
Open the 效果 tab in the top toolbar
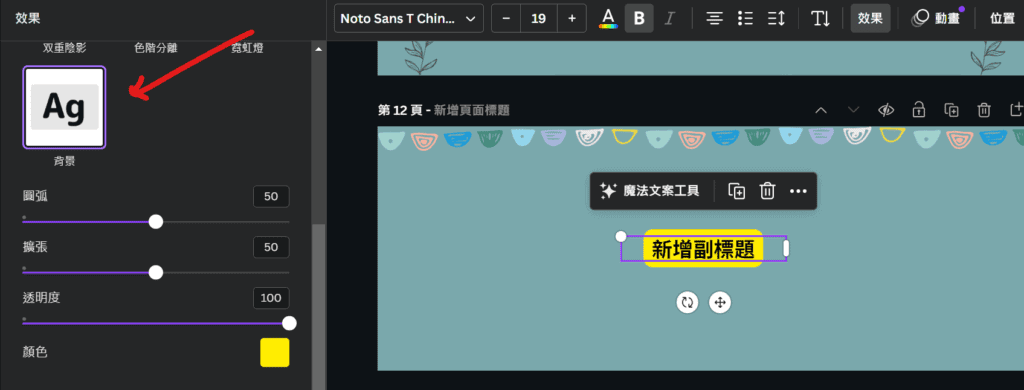(870, 18)
